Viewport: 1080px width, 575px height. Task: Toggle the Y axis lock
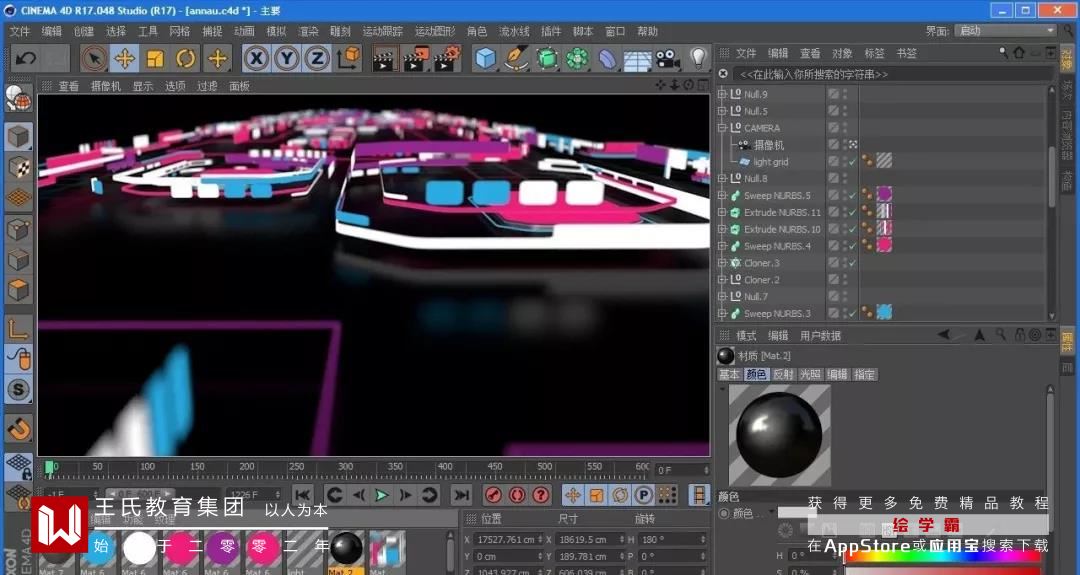pyautogui.click(x=287, y=59)
